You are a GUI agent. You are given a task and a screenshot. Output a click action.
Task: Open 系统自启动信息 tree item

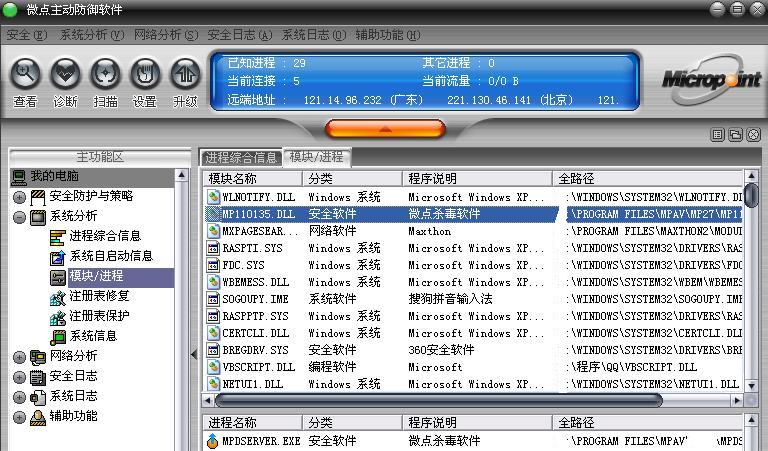coord(111,256)
